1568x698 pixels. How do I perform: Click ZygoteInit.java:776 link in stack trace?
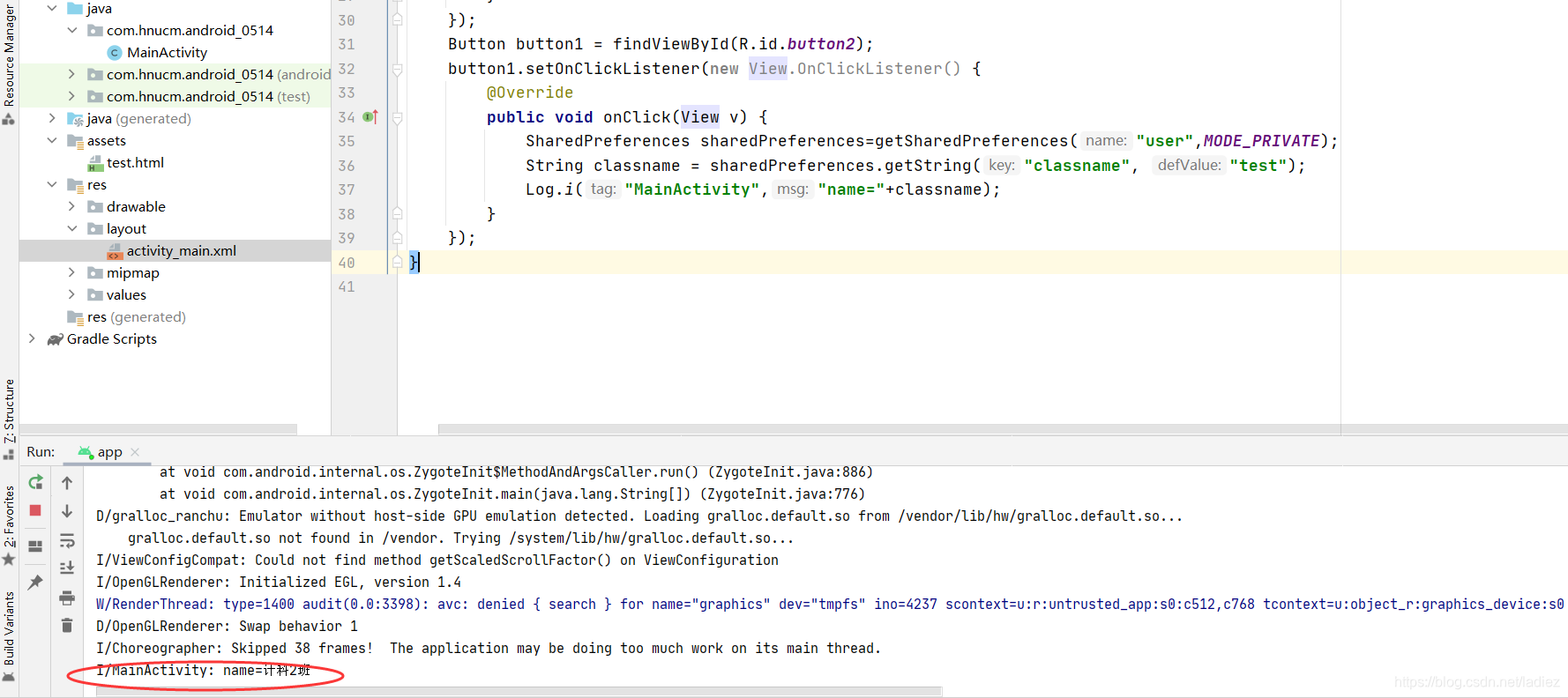pyautogui.click(x=782, y=494)
